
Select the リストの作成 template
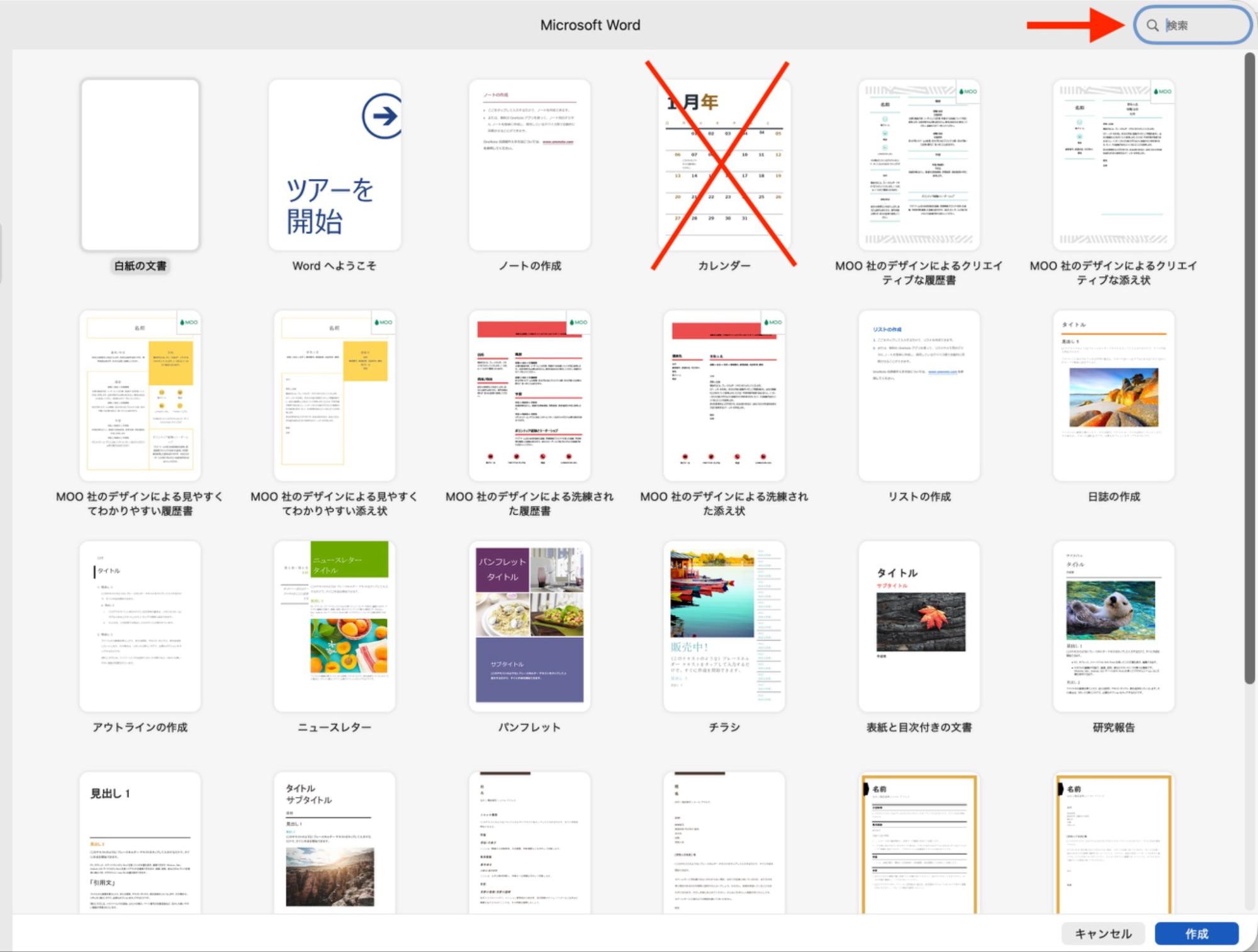point(919,396)
